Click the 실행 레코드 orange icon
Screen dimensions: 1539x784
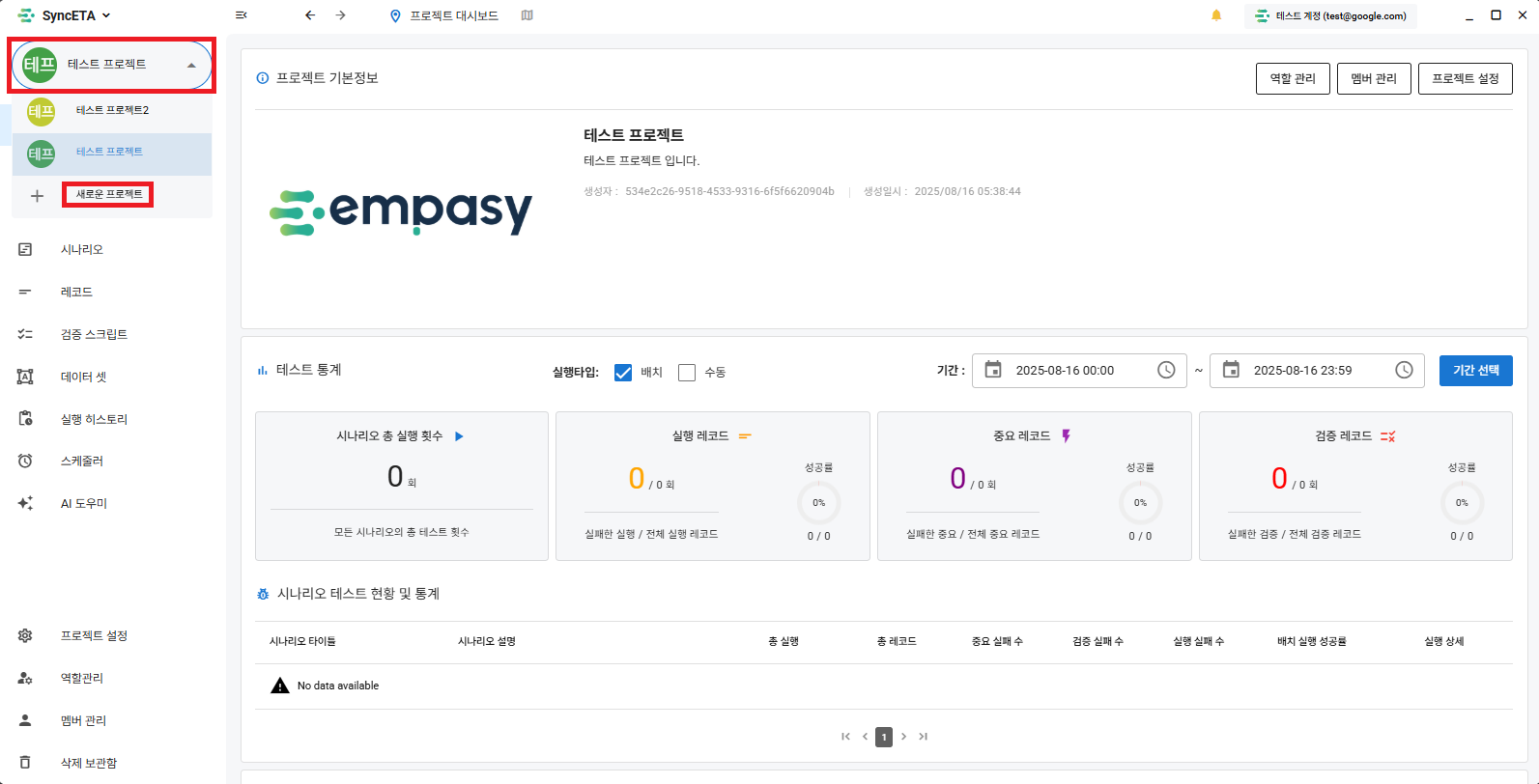tap(745, 436)
